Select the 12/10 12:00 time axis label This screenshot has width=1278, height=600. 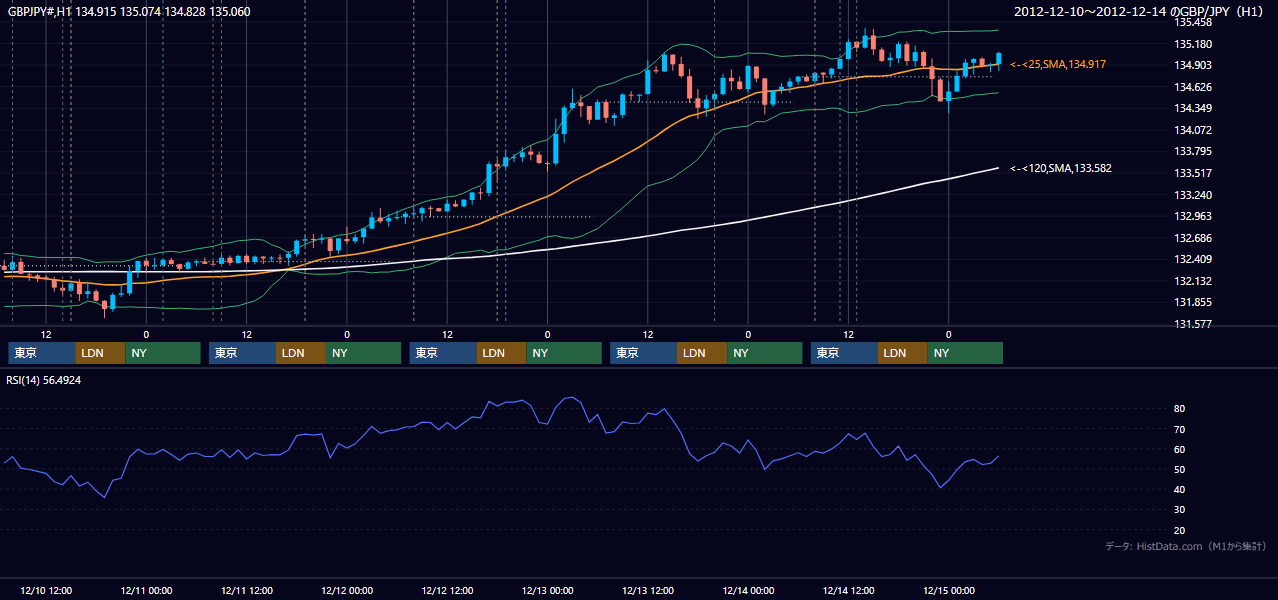tap(45, 590)
